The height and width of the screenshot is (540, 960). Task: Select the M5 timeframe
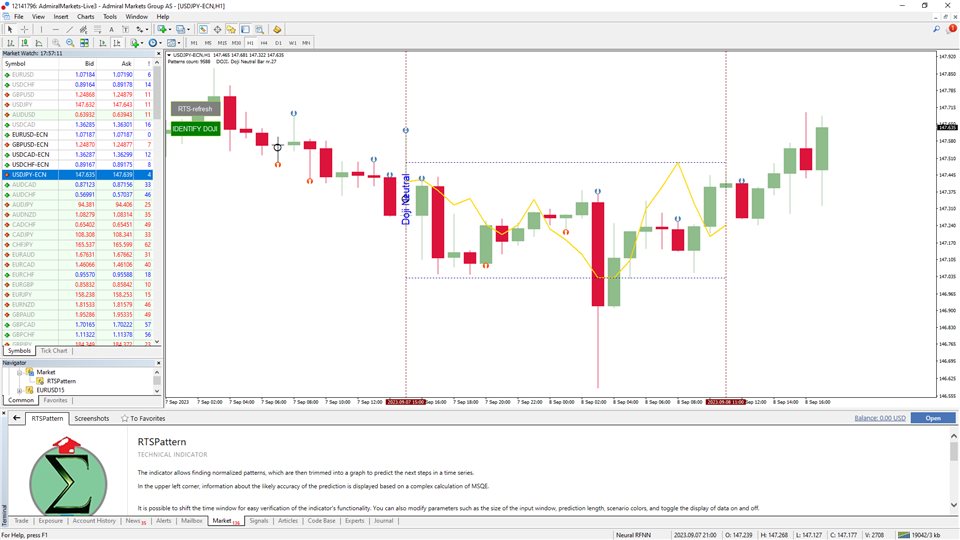tap(208, 43)
